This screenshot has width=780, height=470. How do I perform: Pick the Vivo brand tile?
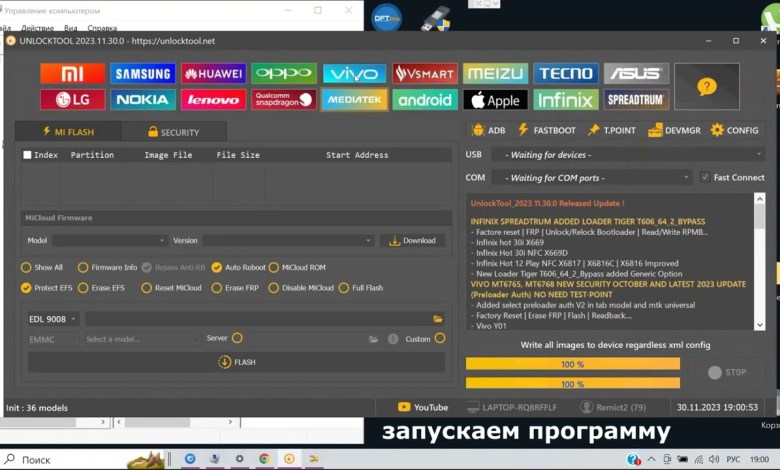[354, 74]
